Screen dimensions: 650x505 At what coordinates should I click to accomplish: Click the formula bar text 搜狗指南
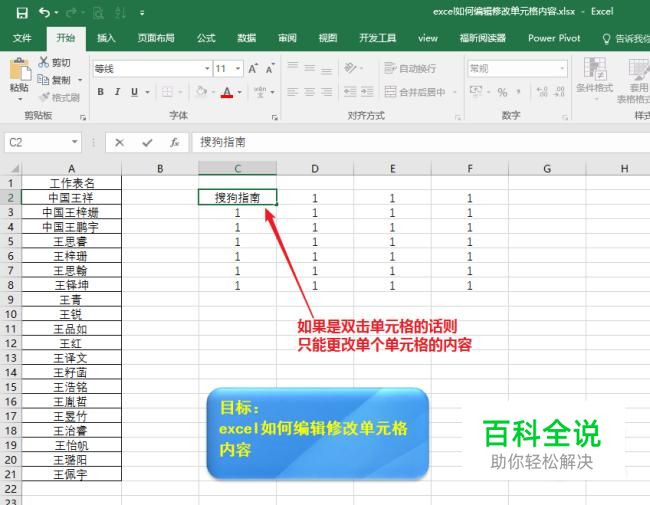click(x=223, y=142)
